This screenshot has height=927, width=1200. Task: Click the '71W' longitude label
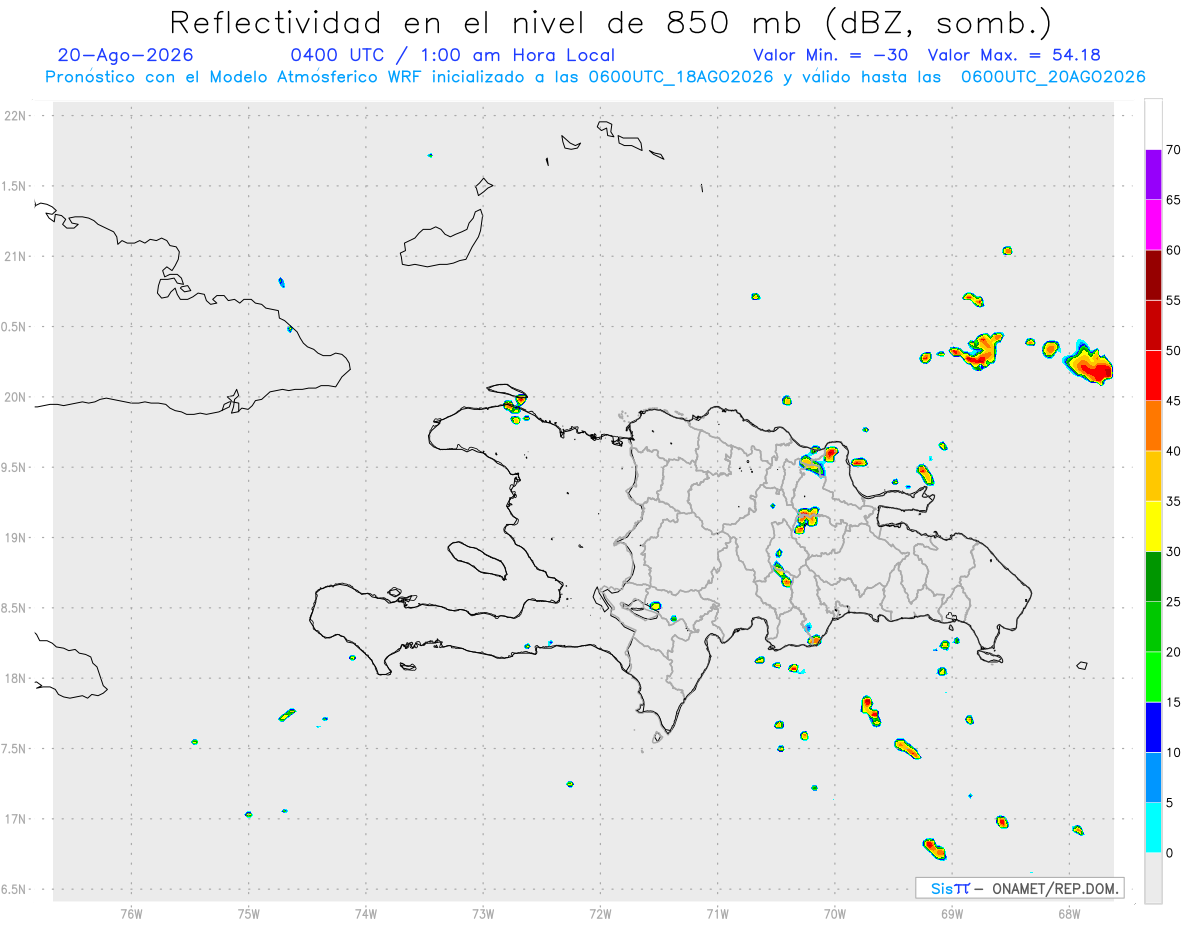pyautogui.click(x=717, y=912)
